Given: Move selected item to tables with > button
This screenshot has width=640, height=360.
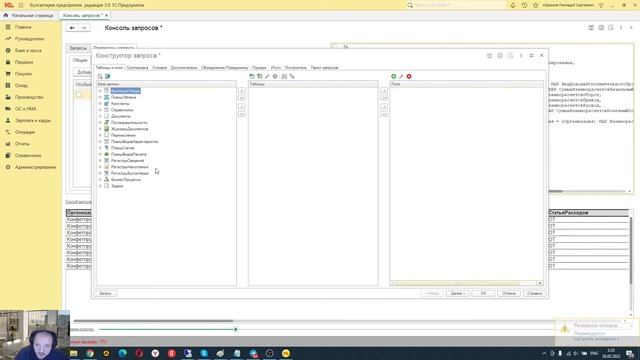Looking at the screenshot, I should tap(242, 90).
